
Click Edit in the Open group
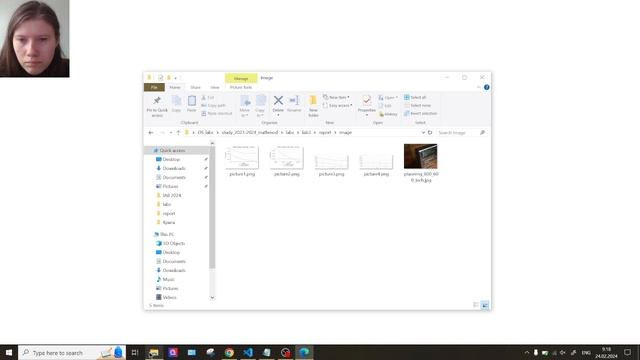385,106
